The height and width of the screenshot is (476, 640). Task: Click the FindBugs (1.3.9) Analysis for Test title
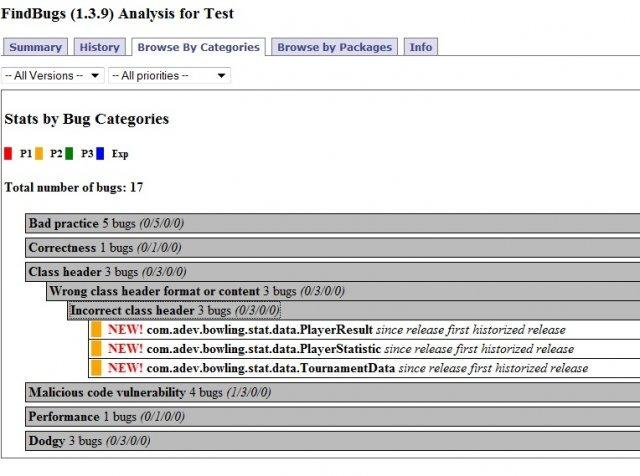(117, 13)
